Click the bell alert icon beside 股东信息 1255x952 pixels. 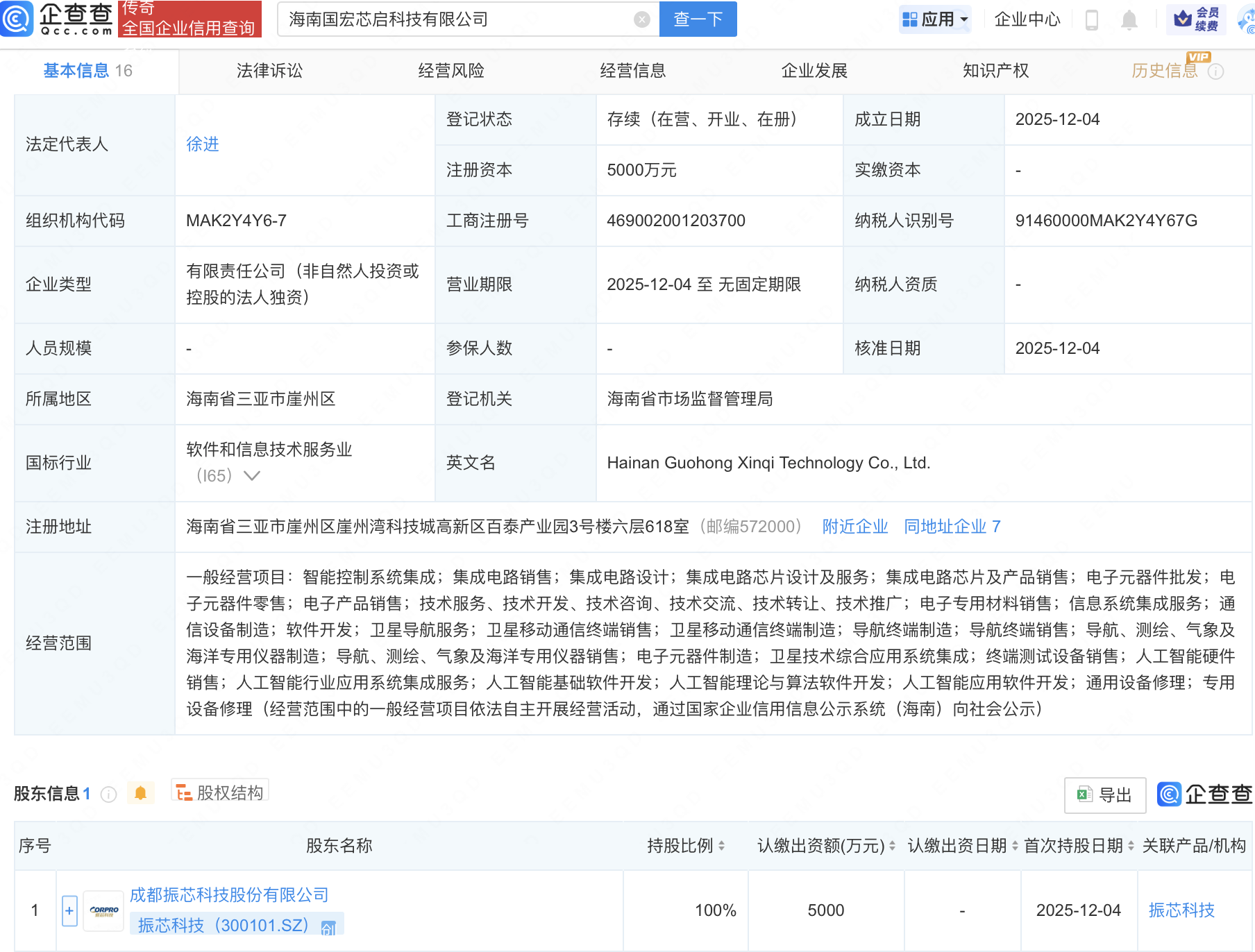140,792
